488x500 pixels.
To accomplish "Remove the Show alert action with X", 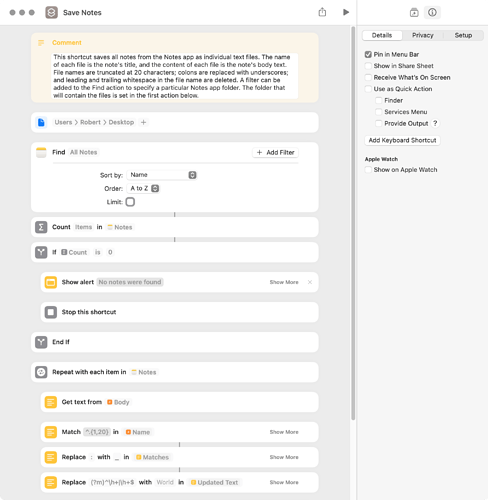I will click(x=310, y=282).
